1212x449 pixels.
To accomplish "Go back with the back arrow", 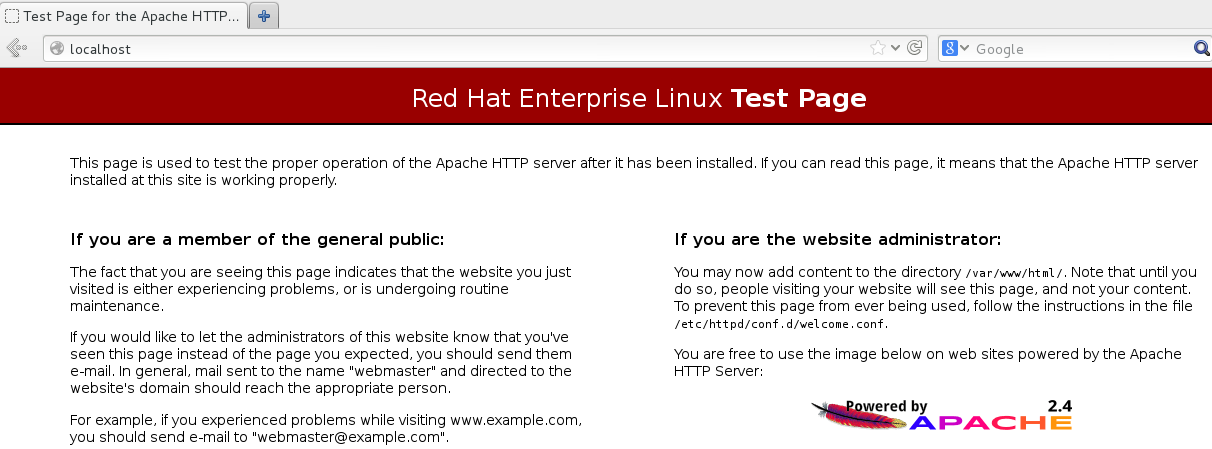I will point(16,48).
